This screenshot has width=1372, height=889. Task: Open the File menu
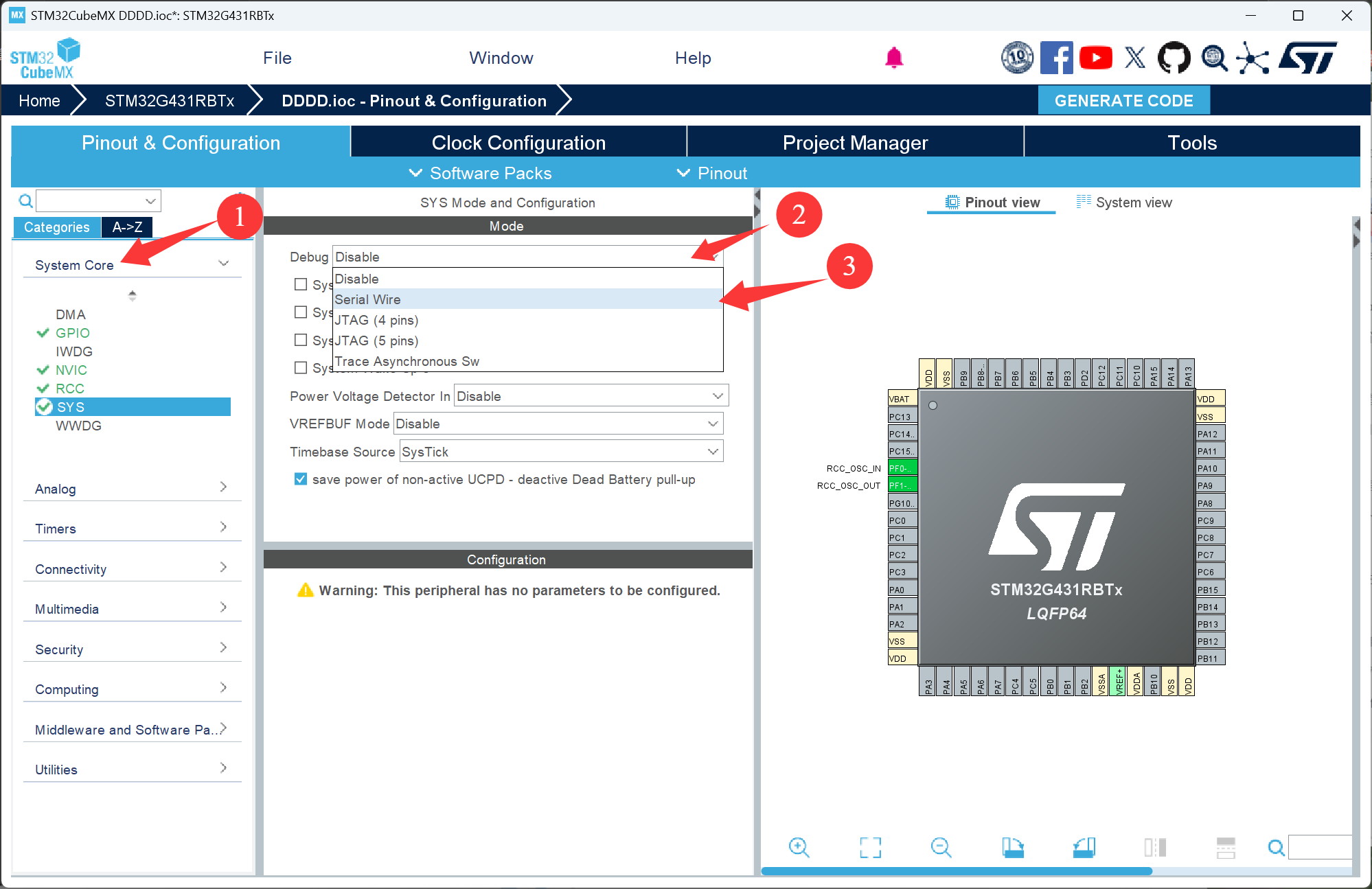click(277, 58)
